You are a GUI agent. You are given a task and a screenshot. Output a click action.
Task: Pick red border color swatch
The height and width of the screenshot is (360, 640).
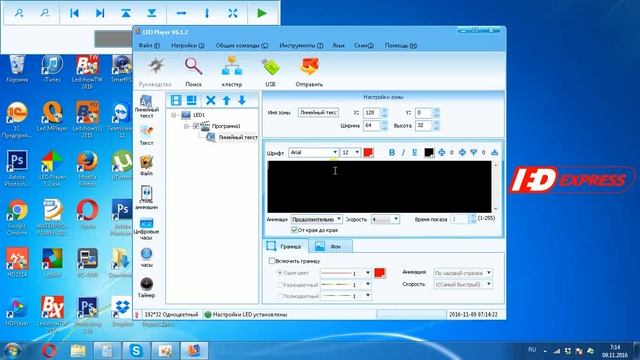click(380, 273)
